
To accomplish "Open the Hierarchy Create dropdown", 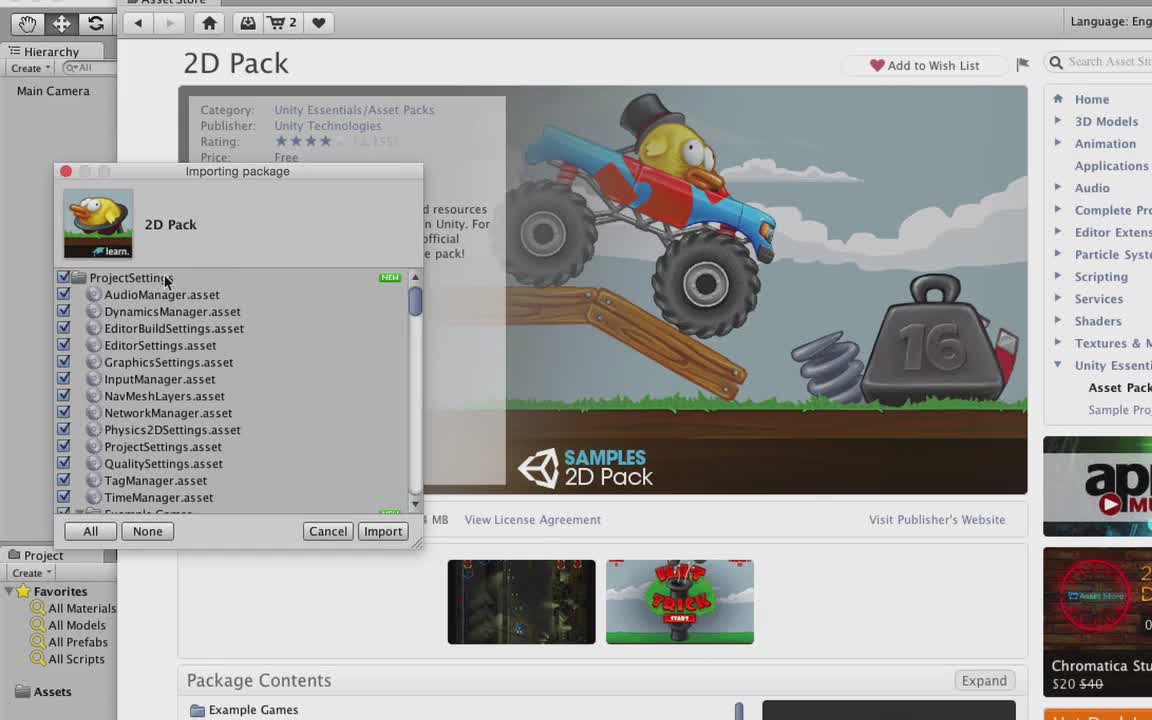I will [x=30, y=68].
